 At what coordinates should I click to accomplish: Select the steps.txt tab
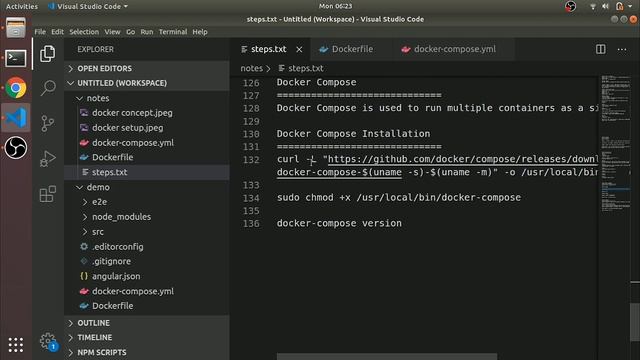[269, 49]
